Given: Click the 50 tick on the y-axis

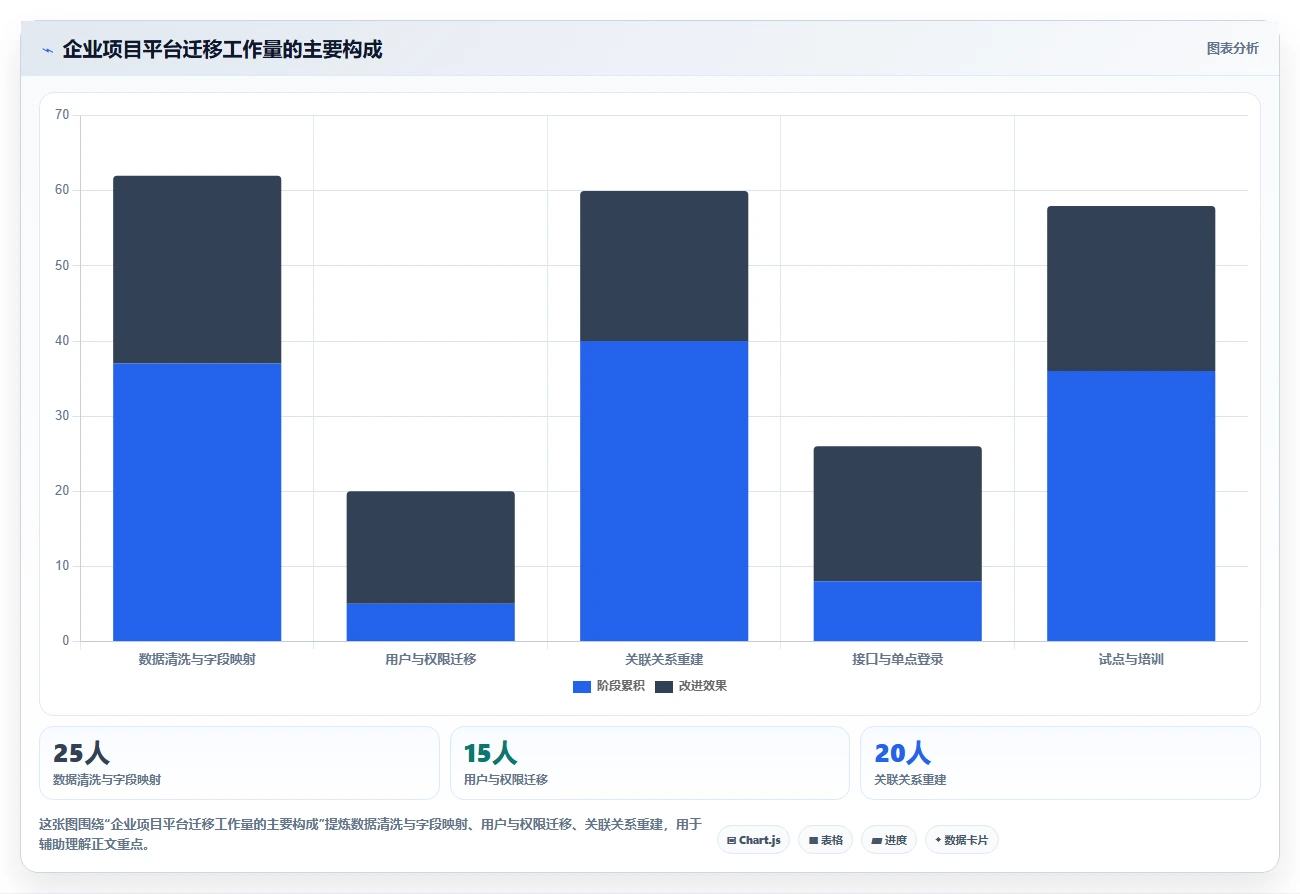Looking at the screenshot, I should pyautogui.click(x=62, y=265).
